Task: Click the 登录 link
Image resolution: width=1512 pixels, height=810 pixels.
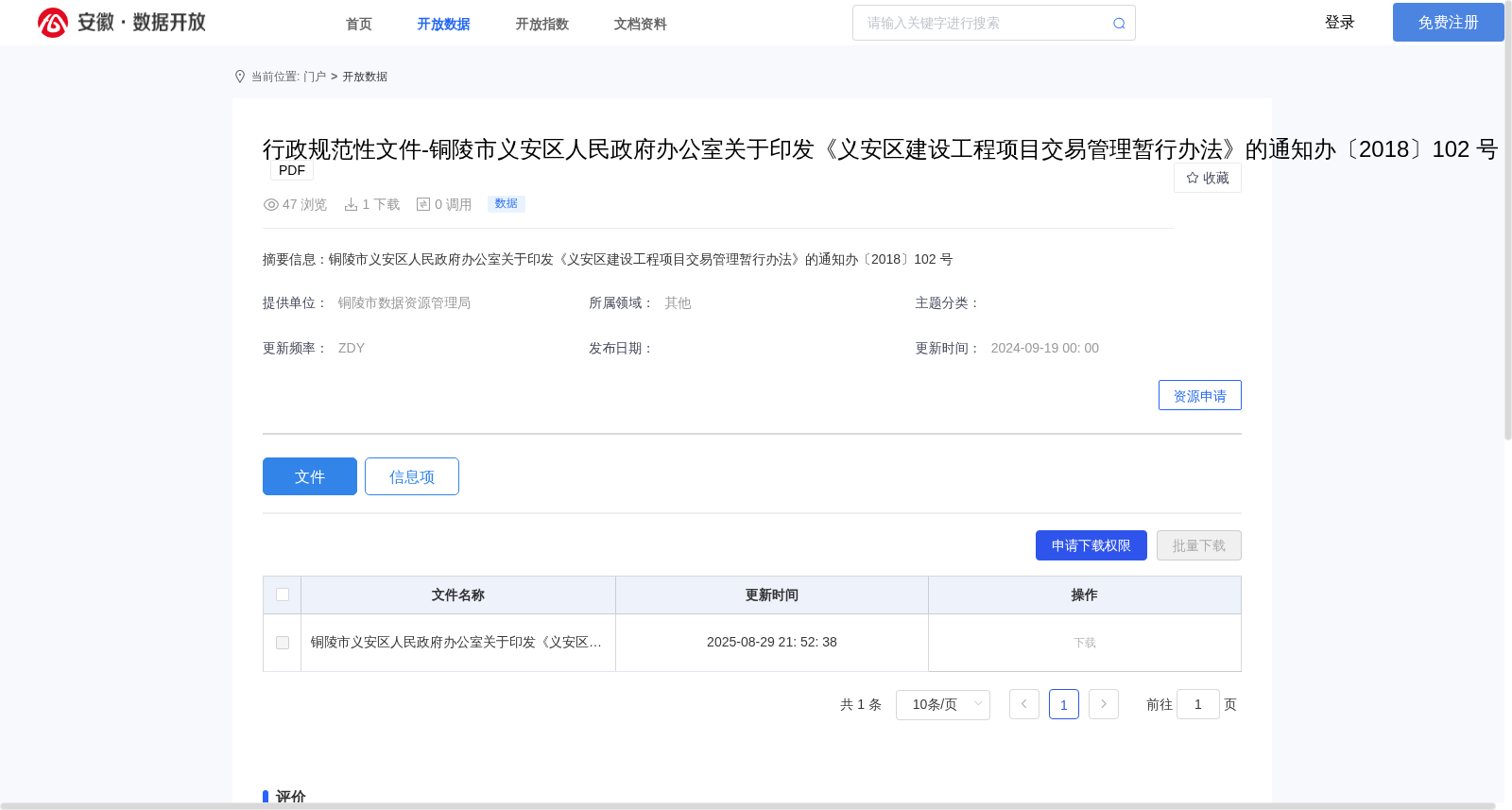Action: [1340, 22]
